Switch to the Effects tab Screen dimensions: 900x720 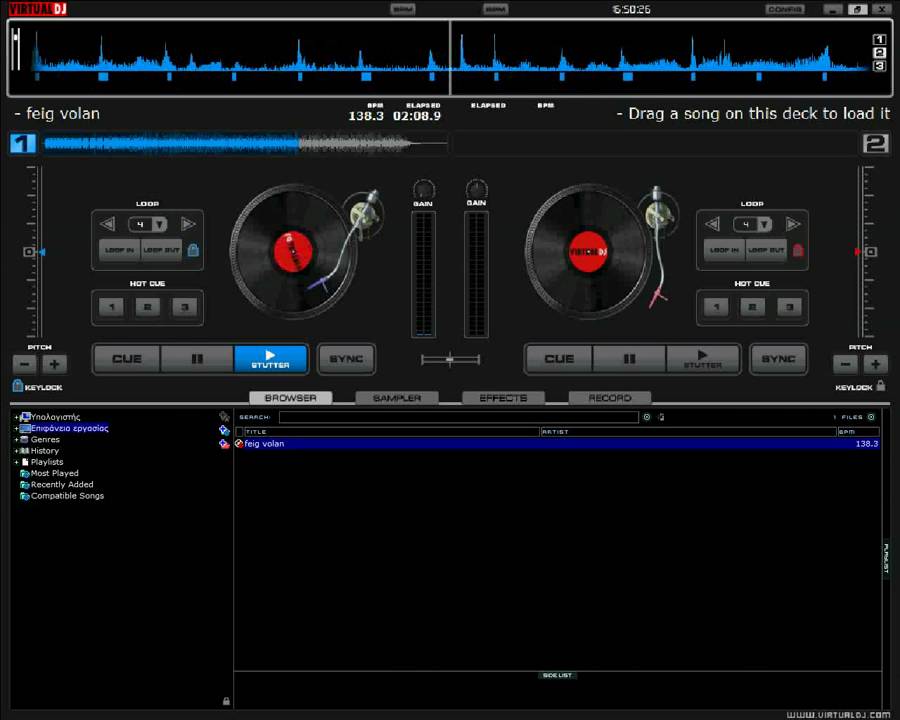point(503,398)
